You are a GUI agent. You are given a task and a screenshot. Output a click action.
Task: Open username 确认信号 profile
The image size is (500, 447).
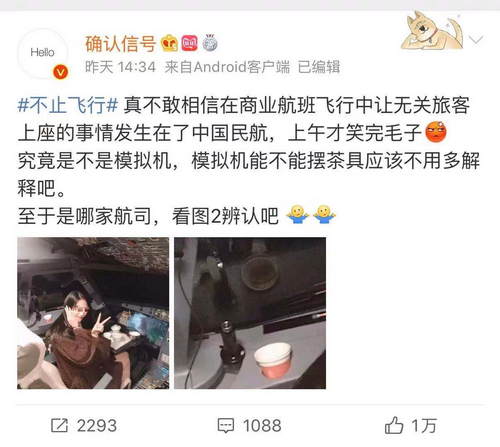point(120,44)
